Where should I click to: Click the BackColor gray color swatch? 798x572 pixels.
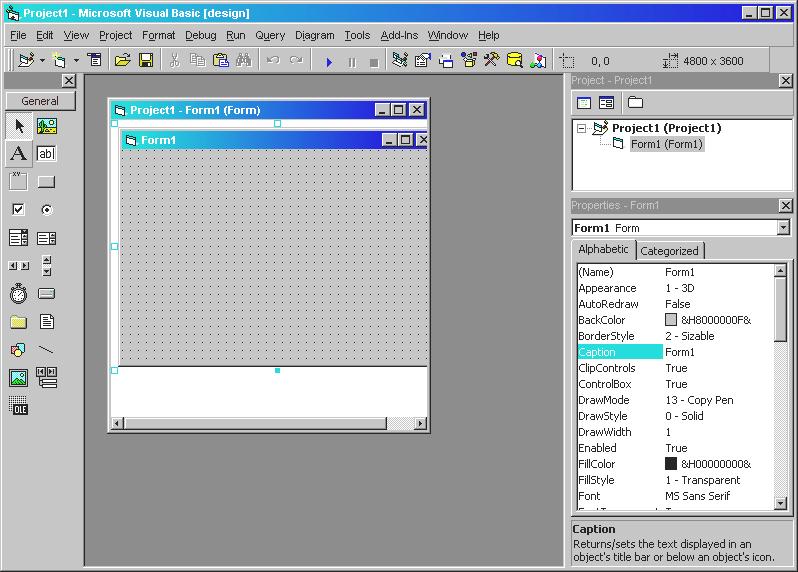(671, 320)
